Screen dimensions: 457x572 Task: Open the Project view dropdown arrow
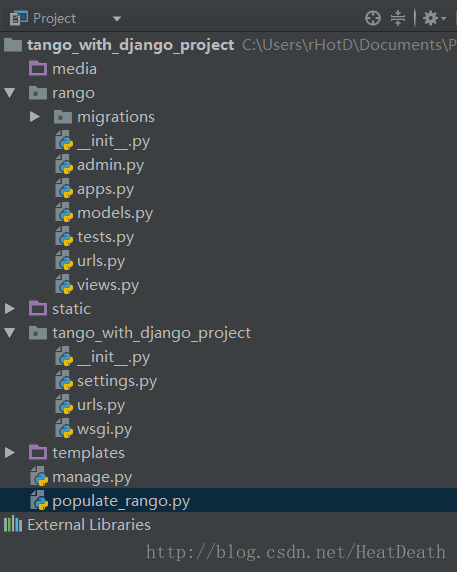pos(117,19)
